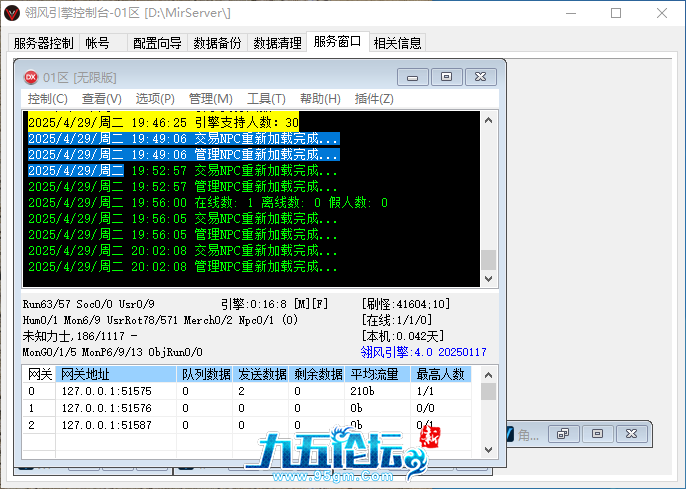Close the minimized 角... child window
This screenshot has height=489, width=686.
(x=631, y=434)
